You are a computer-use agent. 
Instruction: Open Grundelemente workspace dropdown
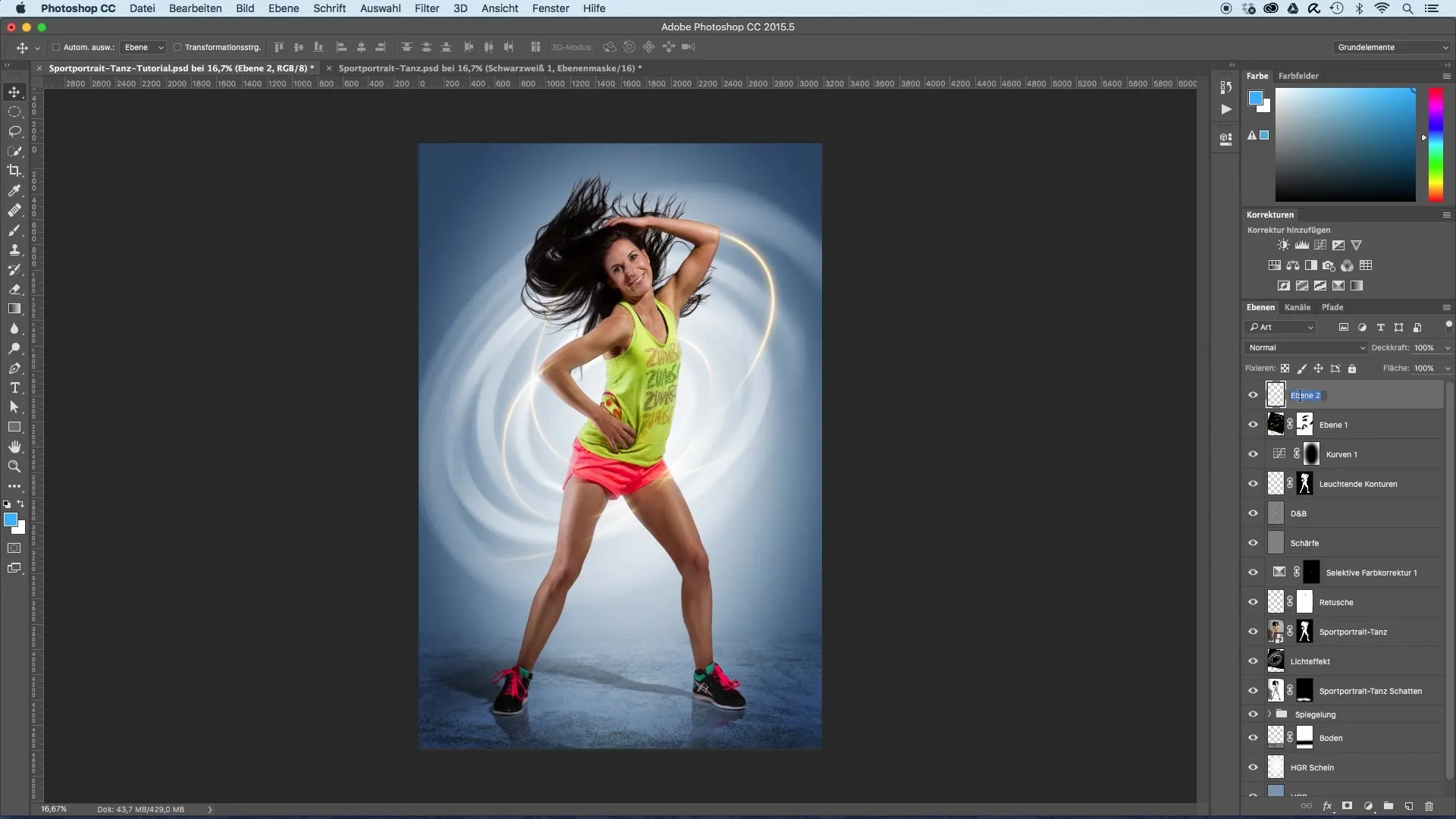[1392, 47]
